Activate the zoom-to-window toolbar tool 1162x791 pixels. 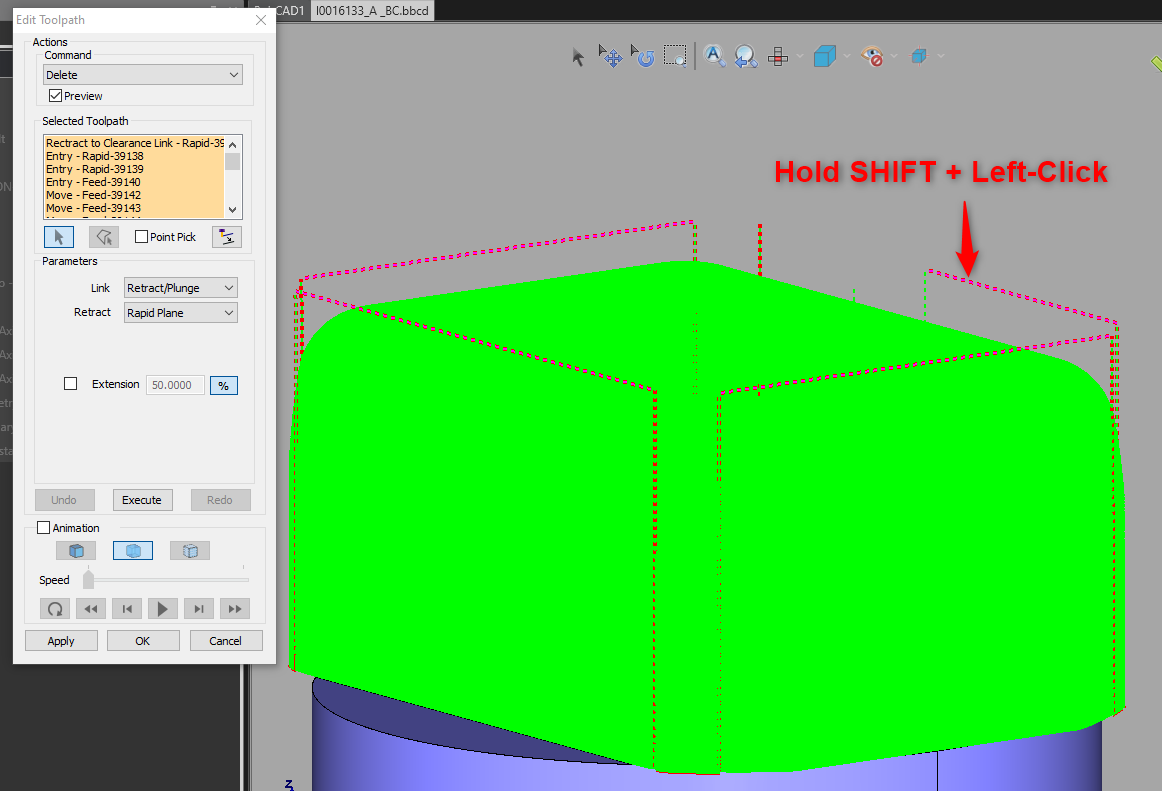point(676,56)
